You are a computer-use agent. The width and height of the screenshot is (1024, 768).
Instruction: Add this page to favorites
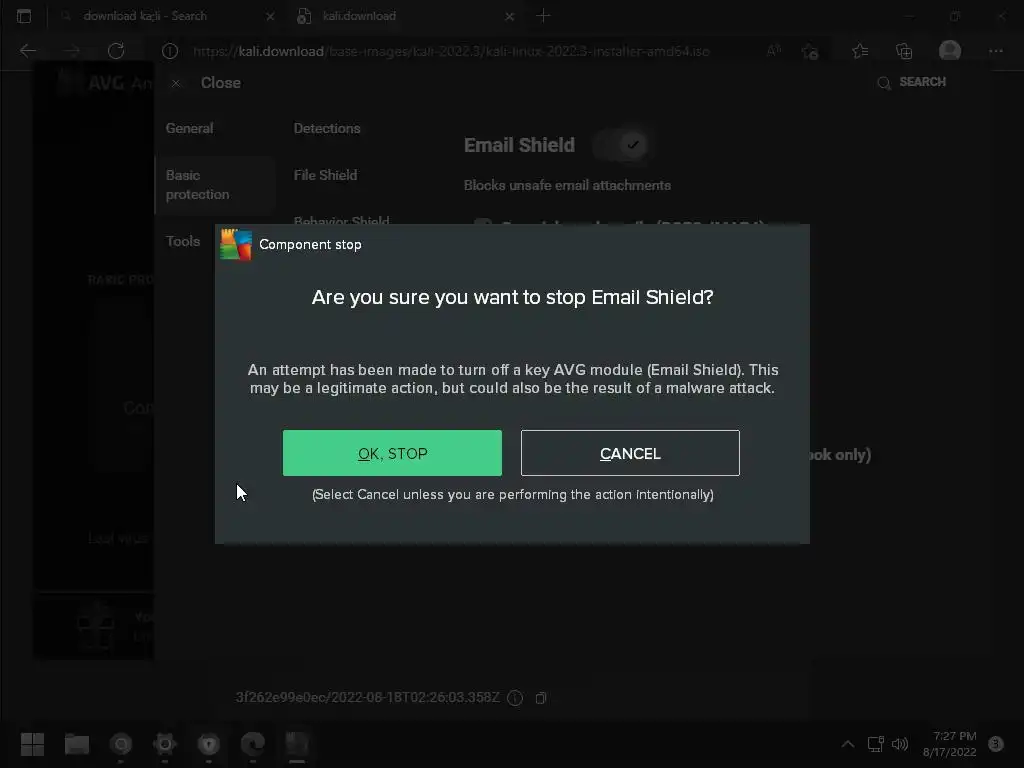[810, 51]
